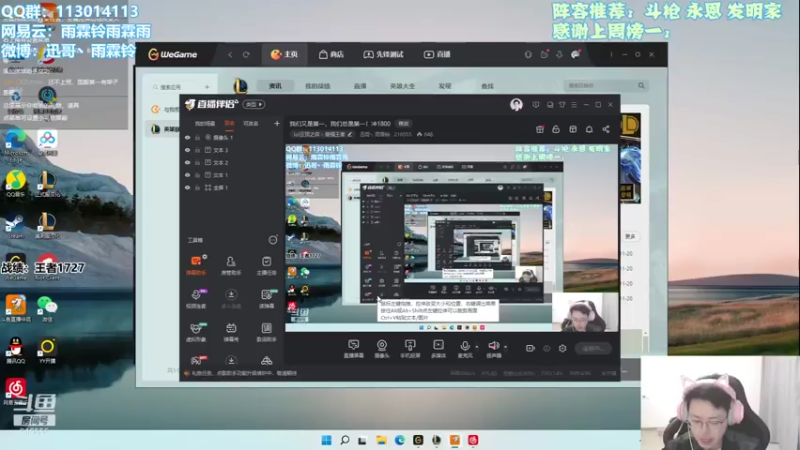Expand the toolbox more-options circle button
The height and width of the screenshot is (450, 800).
pos(273,240)
